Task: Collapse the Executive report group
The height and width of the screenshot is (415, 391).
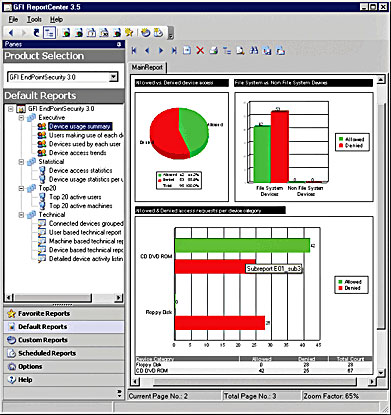Action: (21, 118)
